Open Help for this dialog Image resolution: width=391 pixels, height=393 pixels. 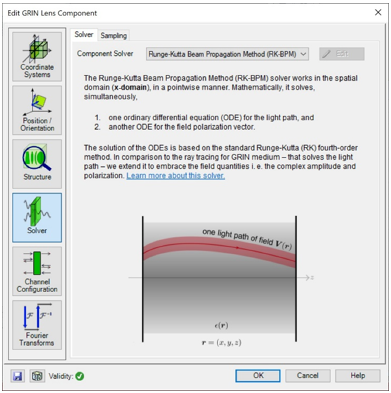click(358, 376)
